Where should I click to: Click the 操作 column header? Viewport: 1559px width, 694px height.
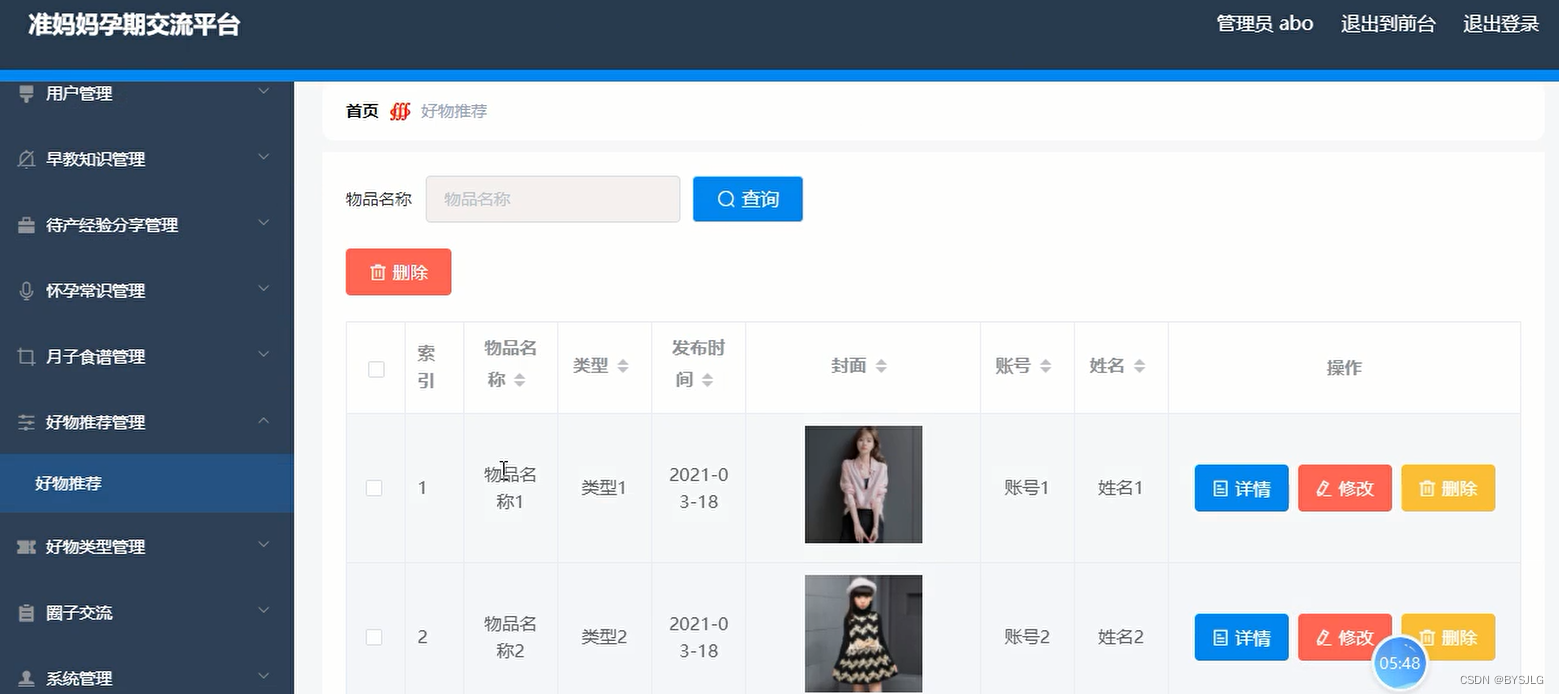pos(1344,368)
